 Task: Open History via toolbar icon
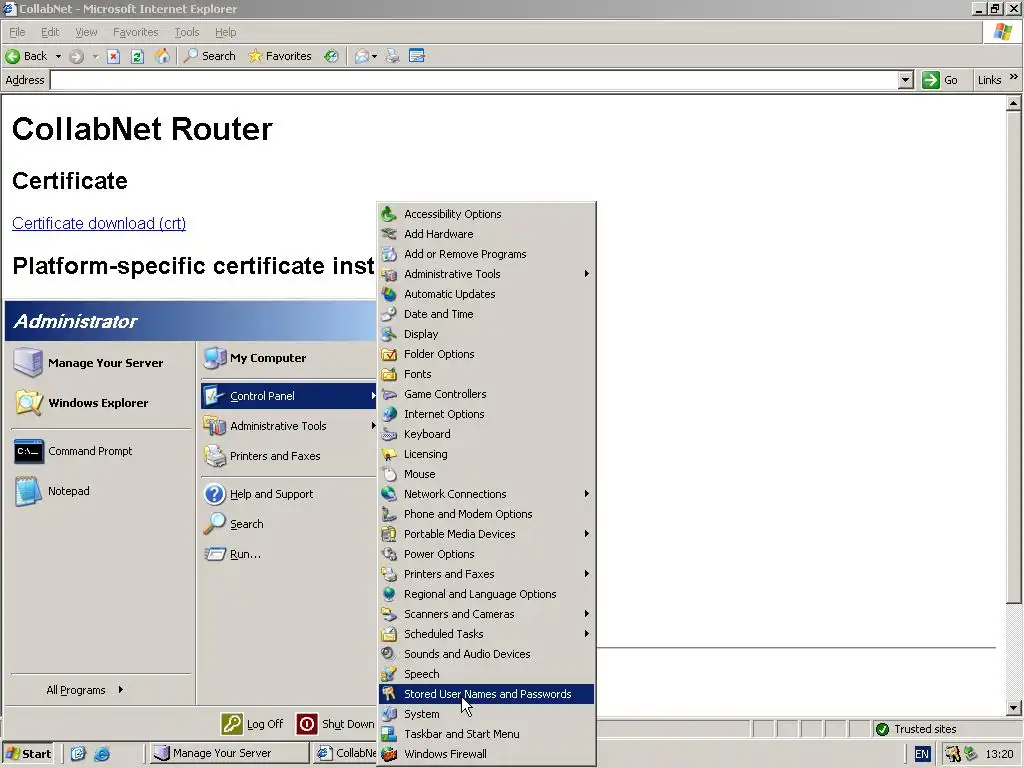pos(332,56)
